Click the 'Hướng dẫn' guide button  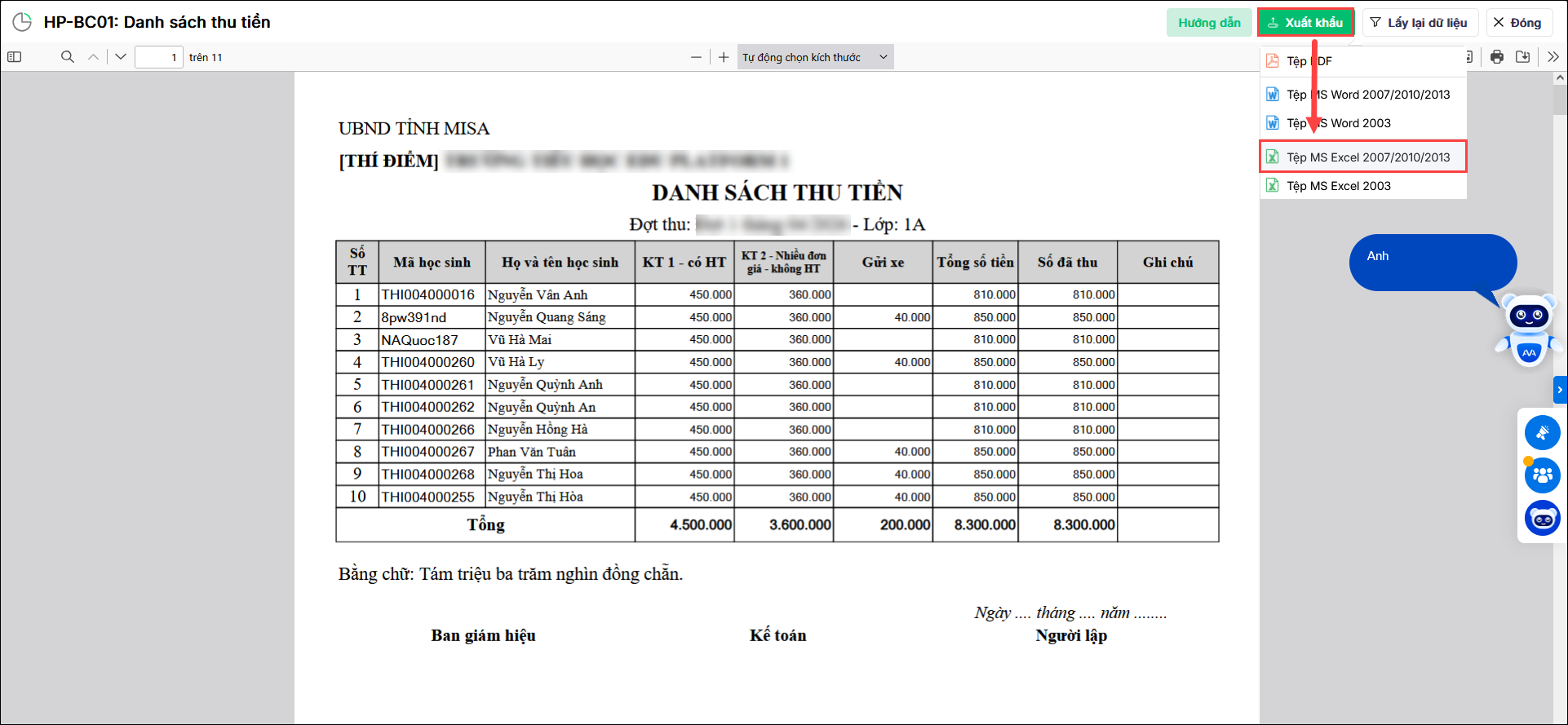pyautogui.click(x=1209, y=23)
